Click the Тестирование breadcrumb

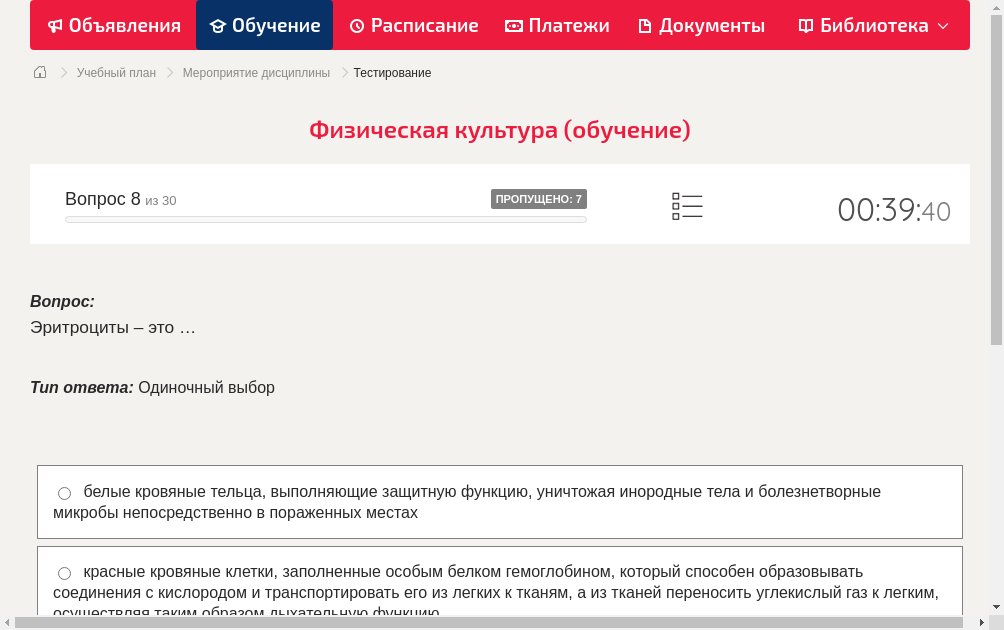(393, 73)
